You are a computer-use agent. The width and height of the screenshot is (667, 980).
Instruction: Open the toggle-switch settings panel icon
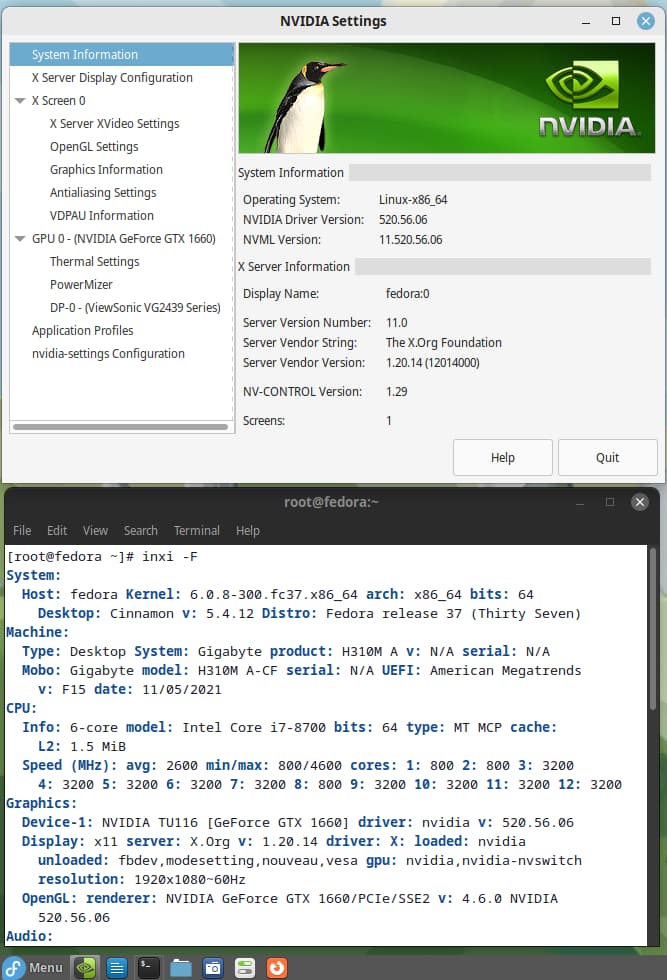click(244, 968)
